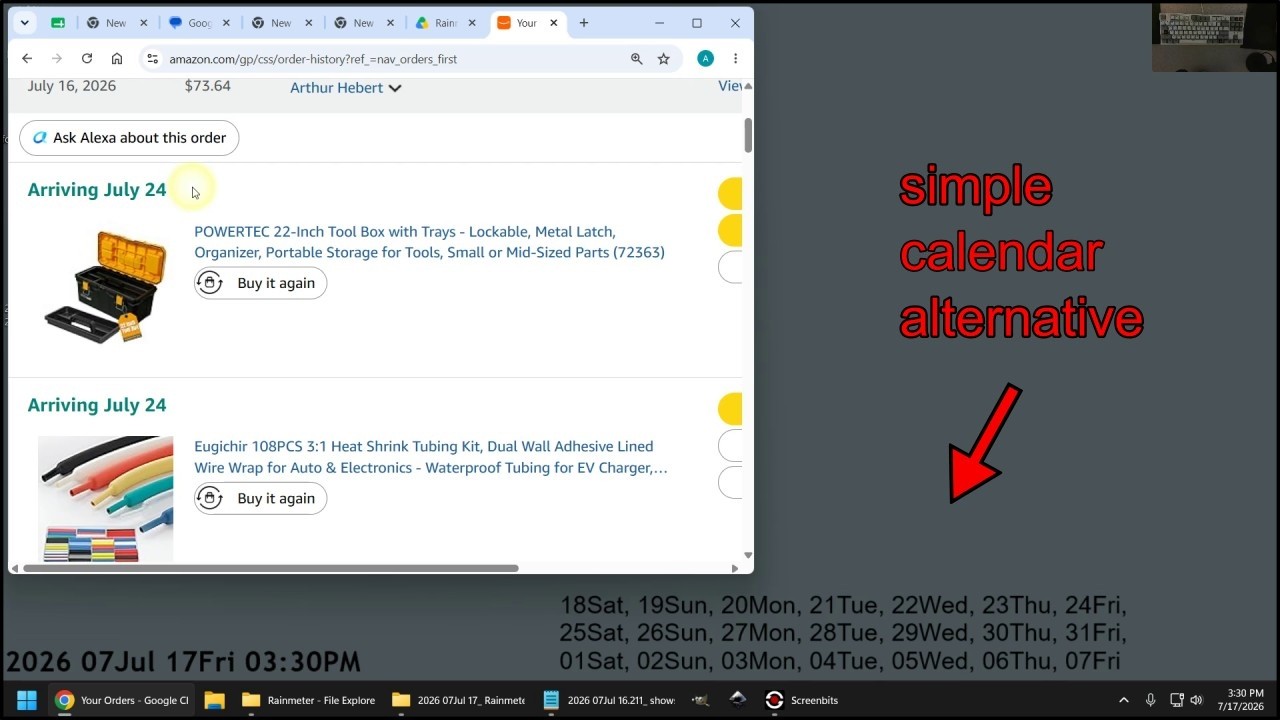Click the horizontal scrollbar thumb at bottom

[x=270, y=568]
